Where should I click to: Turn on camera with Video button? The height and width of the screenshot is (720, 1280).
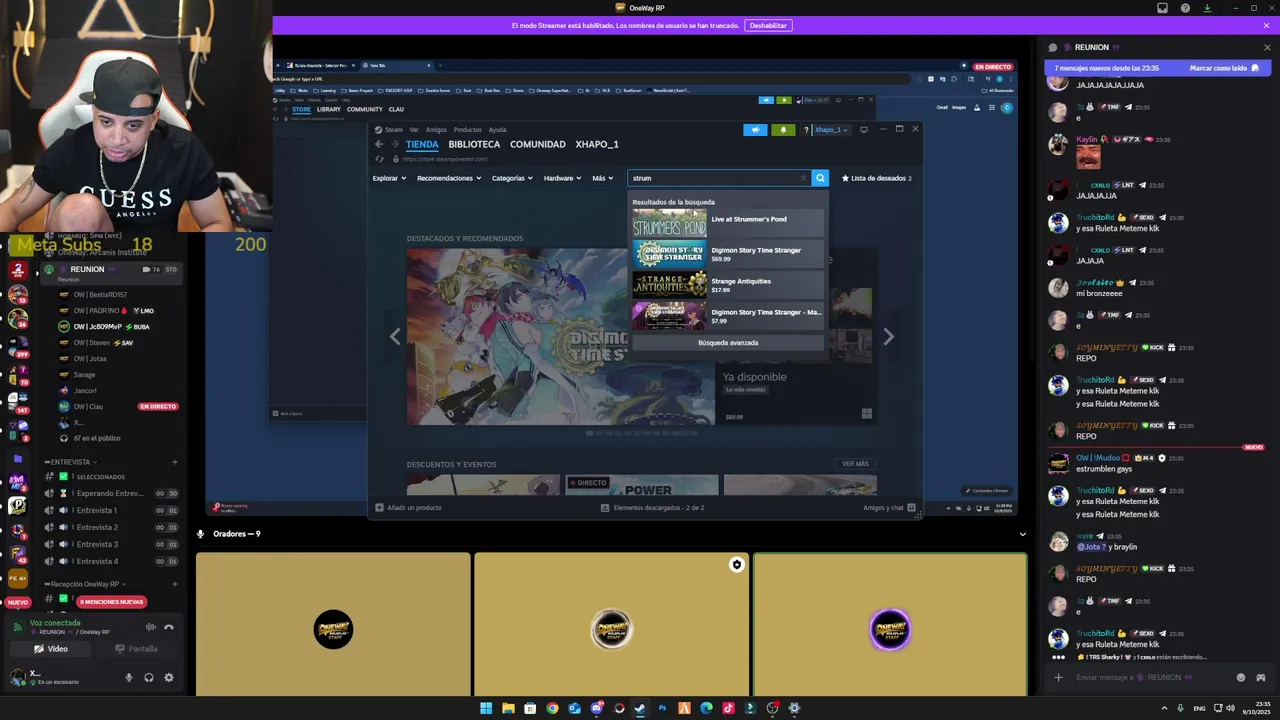tap(51, 649)
